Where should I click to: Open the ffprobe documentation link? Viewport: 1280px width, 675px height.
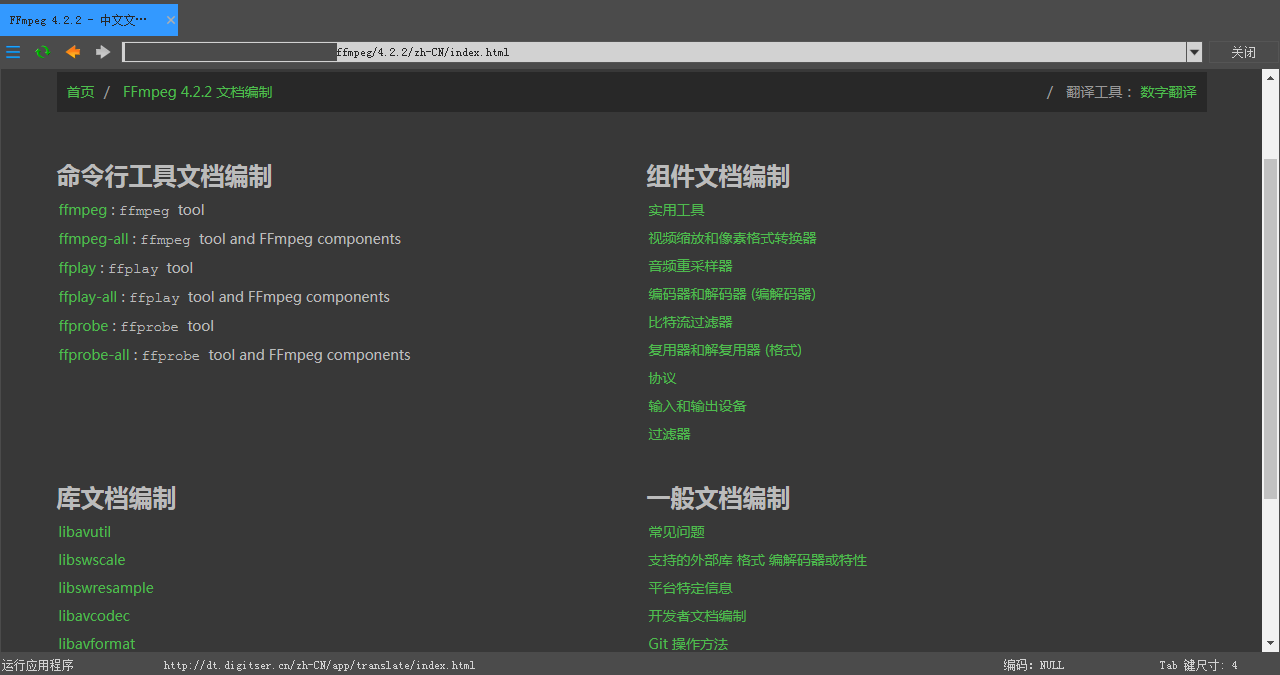83,326
